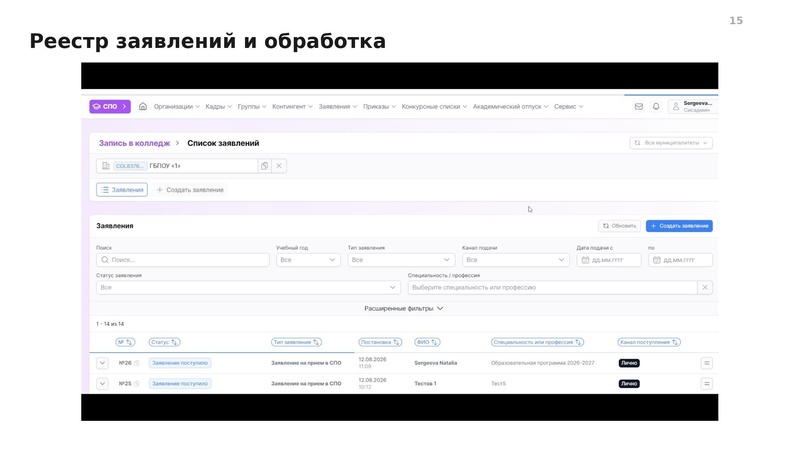Open the Группы menu

[x=252, y=107]
